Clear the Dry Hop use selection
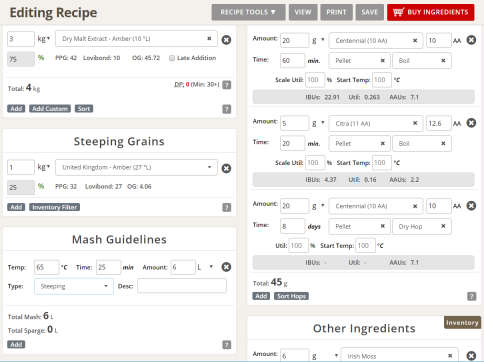Viewport: 484px width, 362px height. click(443, 226)
